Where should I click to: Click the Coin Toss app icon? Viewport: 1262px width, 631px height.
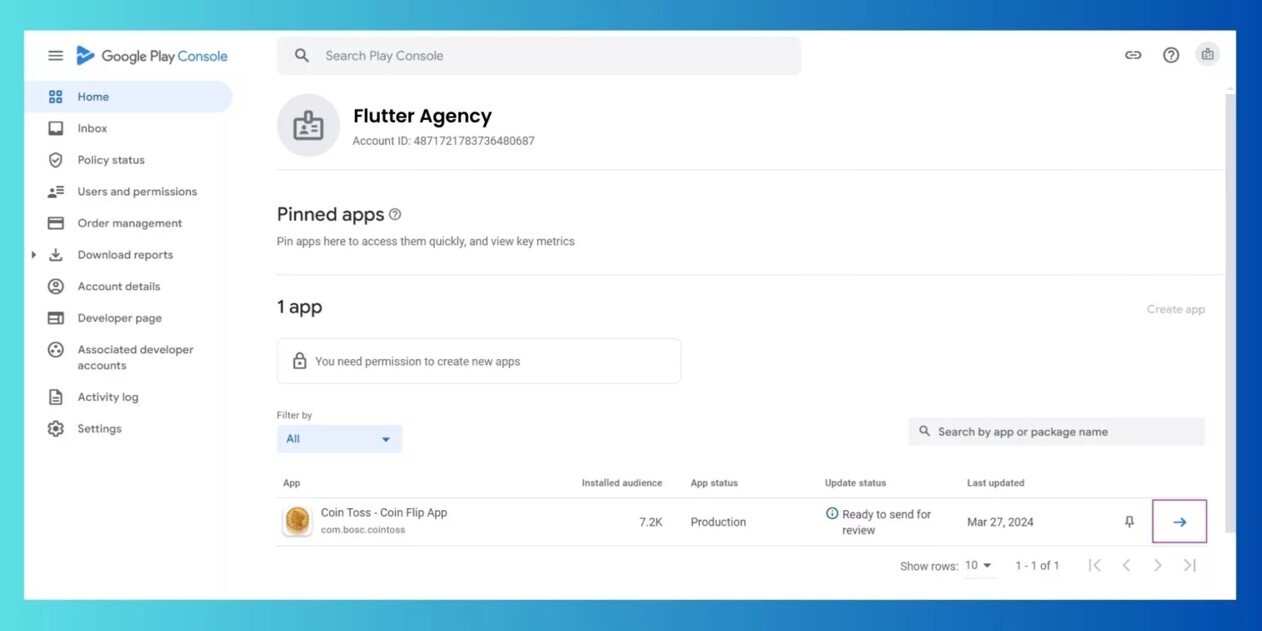click(297, 521)
